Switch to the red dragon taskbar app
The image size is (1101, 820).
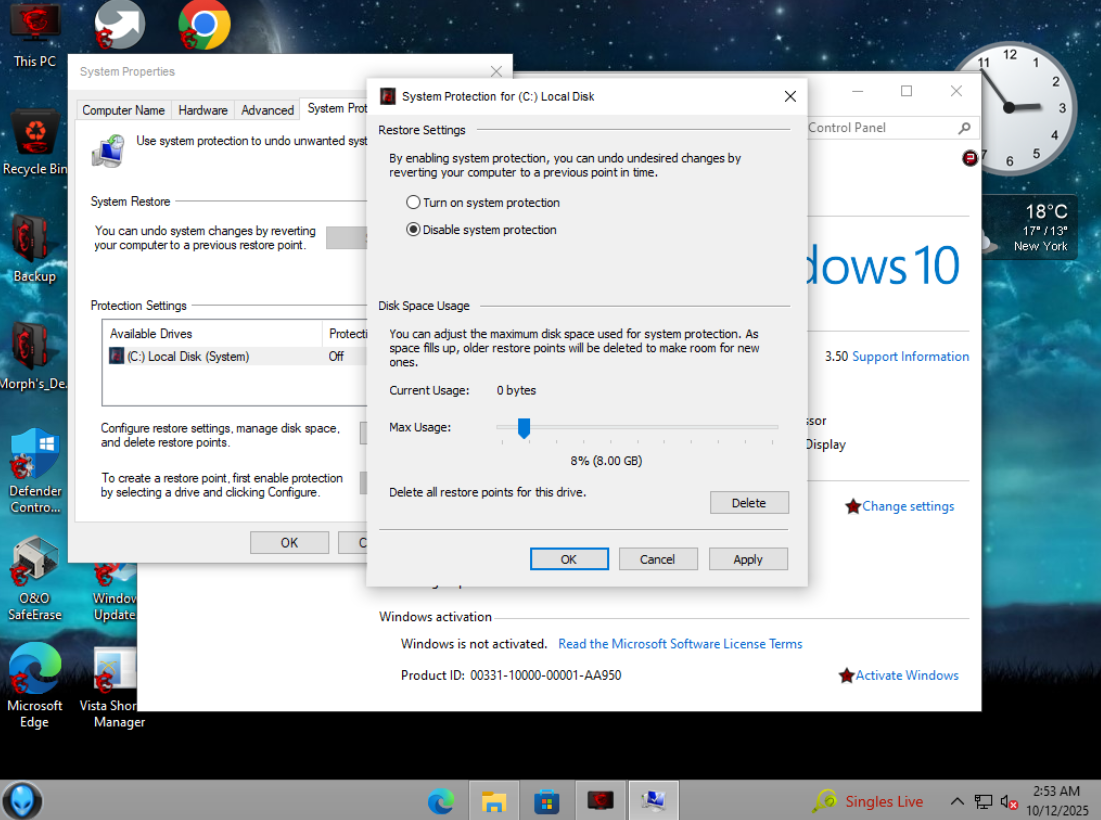click(x=600, y=801)
